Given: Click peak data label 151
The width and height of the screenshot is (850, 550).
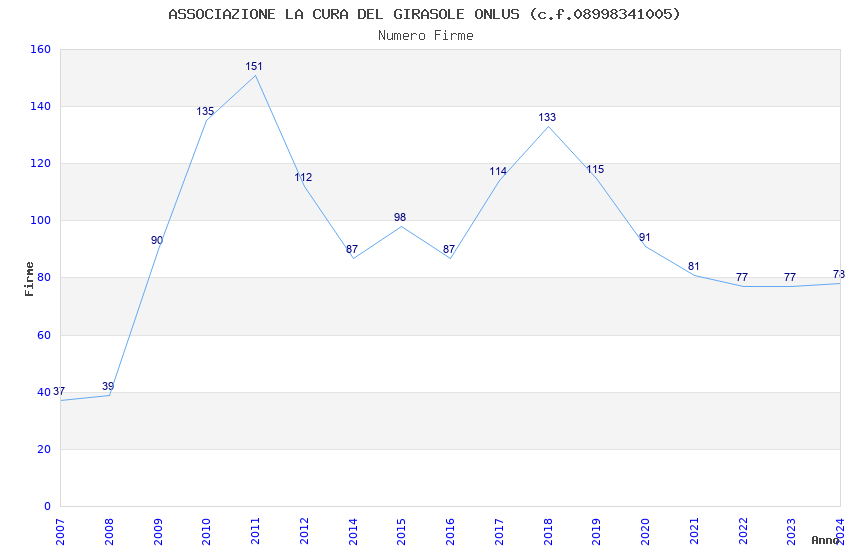Looking at the screenshot, I should [254, 66].
